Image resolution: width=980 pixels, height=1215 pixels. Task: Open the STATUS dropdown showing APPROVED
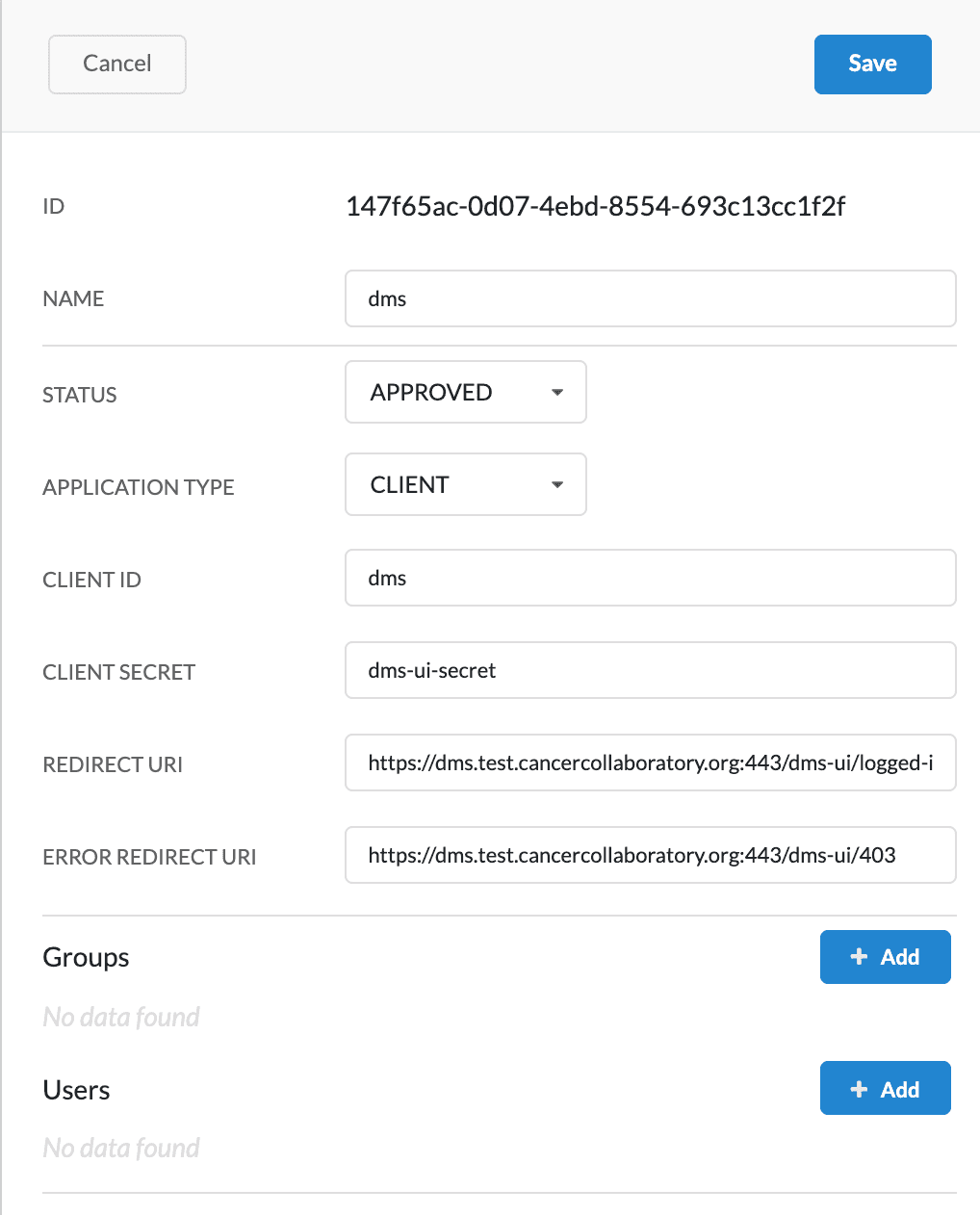click(466, 392)
